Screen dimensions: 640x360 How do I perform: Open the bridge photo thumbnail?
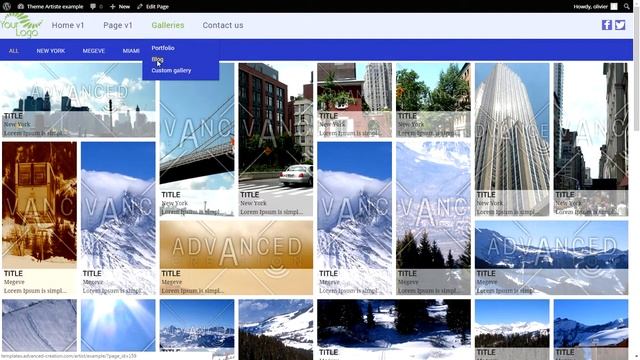click(197, 139)
